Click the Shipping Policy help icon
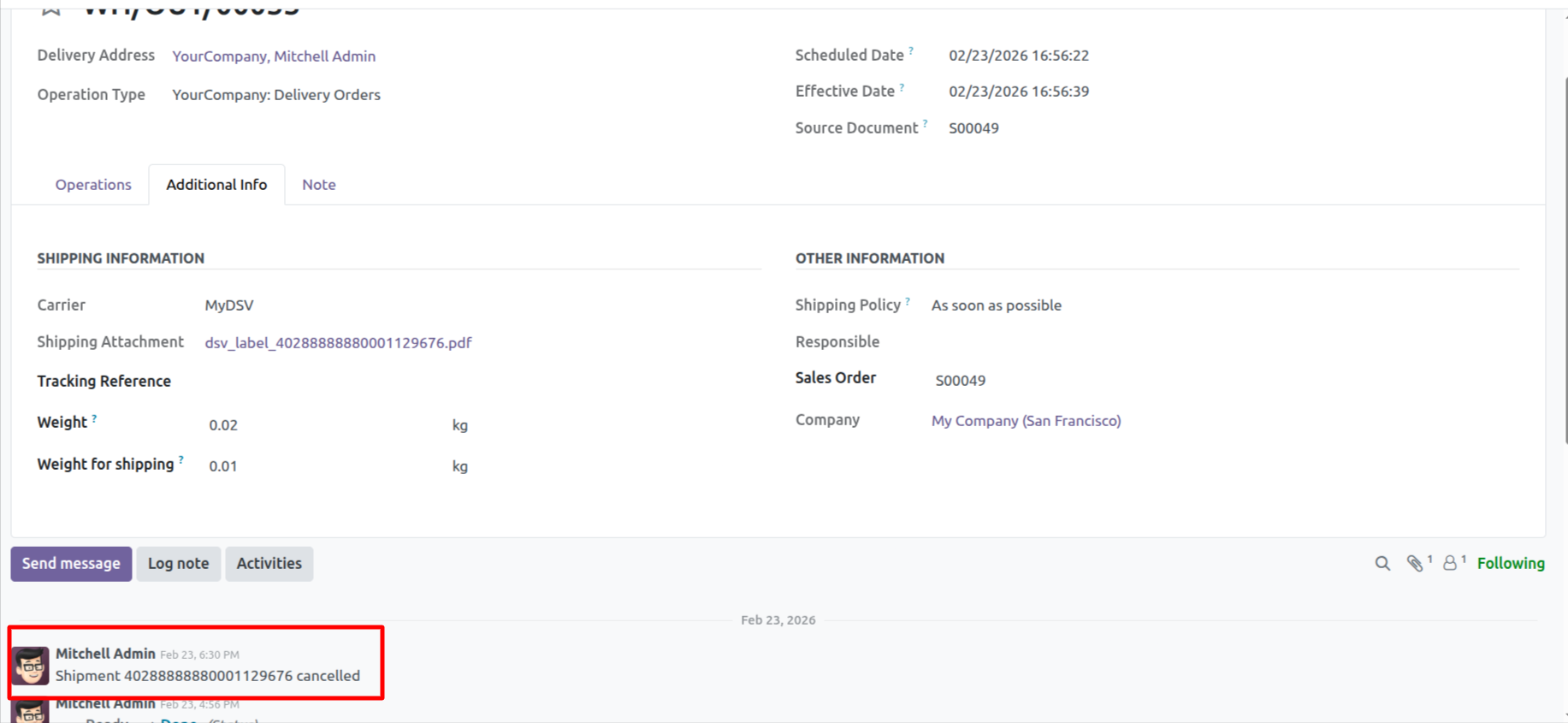 tap(908, 301)
